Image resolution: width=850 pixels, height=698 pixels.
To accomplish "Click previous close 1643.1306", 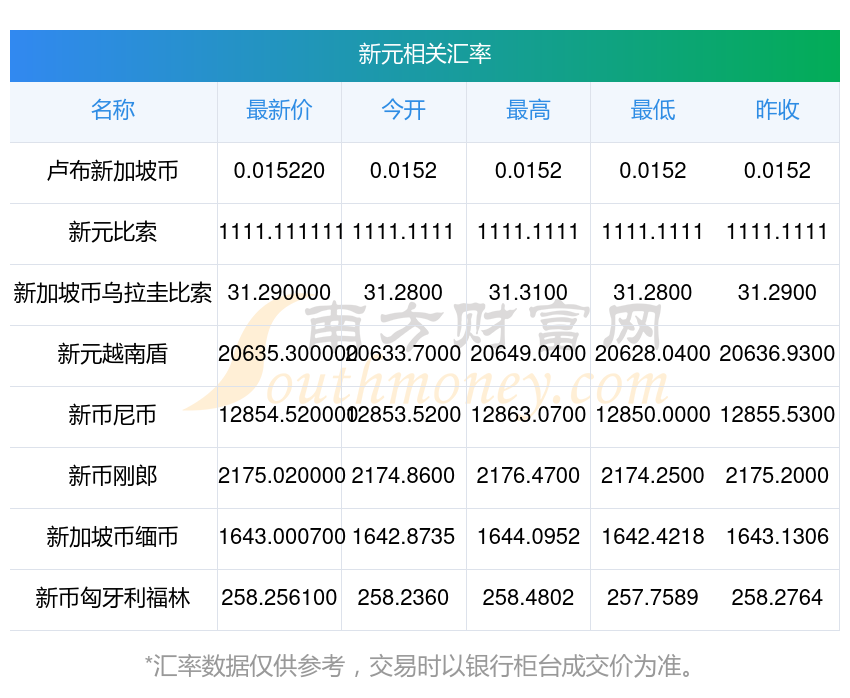I will 777,537.
